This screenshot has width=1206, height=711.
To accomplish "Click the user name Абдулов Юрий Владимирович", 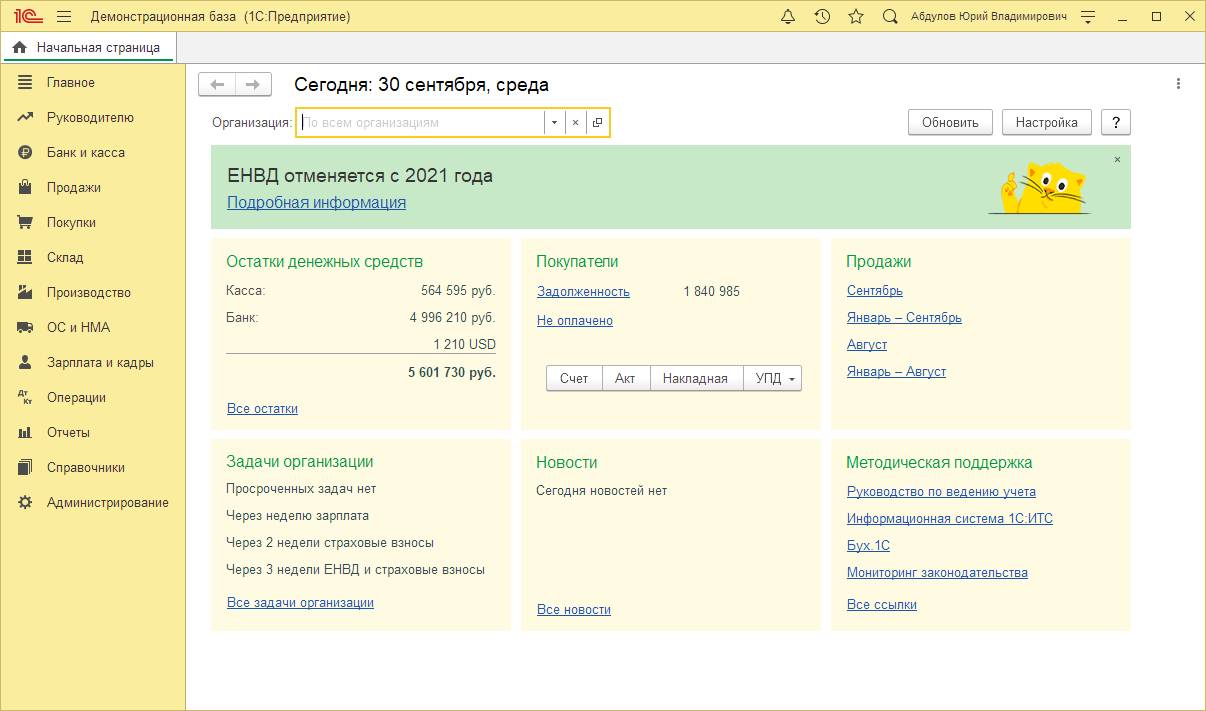I will click(989, 17).
